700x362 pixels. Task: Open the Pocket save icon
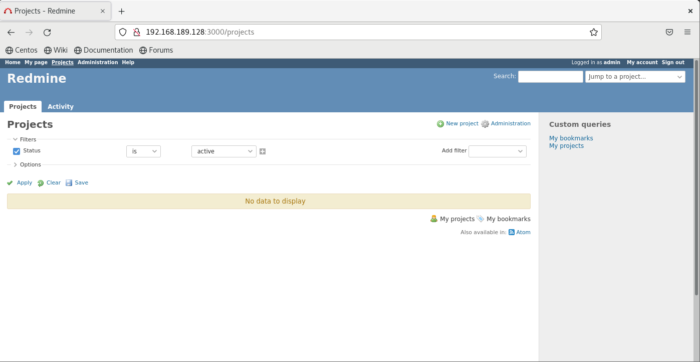(x=669, y=32)
